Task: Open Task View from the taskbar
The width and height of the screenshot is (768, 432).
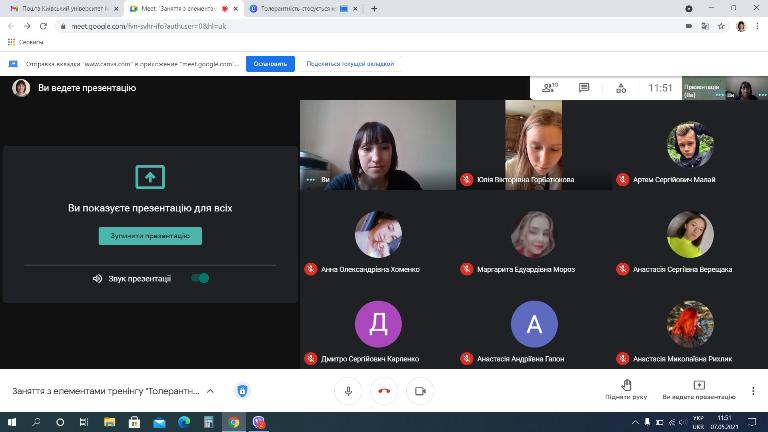Action: click(84, 422)
